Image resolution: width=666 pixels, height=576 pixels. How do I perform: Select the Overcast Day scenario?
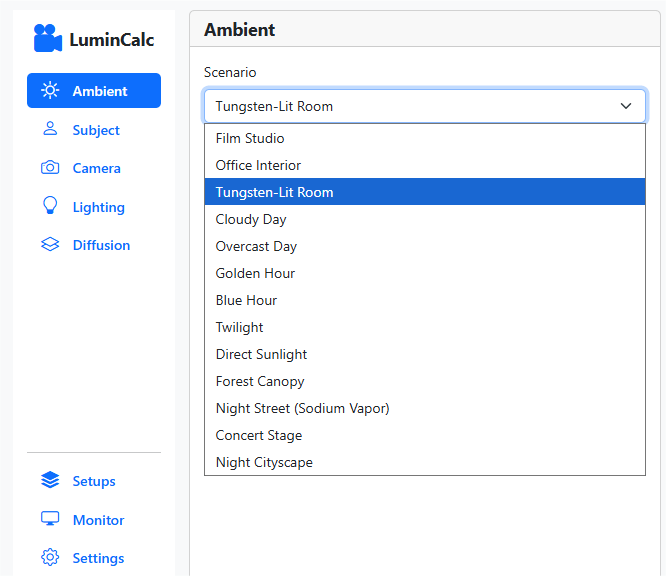(x=256, y=246)
